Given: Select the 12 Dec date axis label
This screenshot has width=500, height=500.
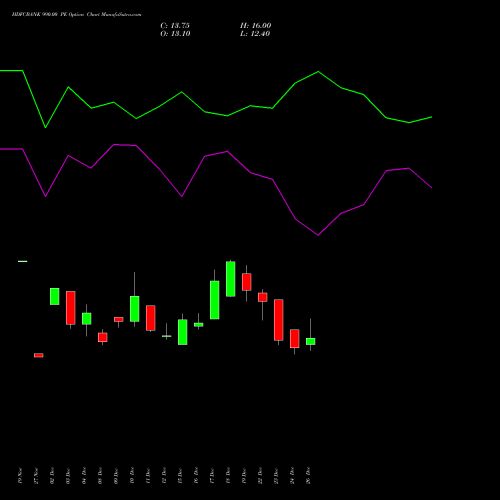Looking at the screenshot, I should click(x=164, y=476).
